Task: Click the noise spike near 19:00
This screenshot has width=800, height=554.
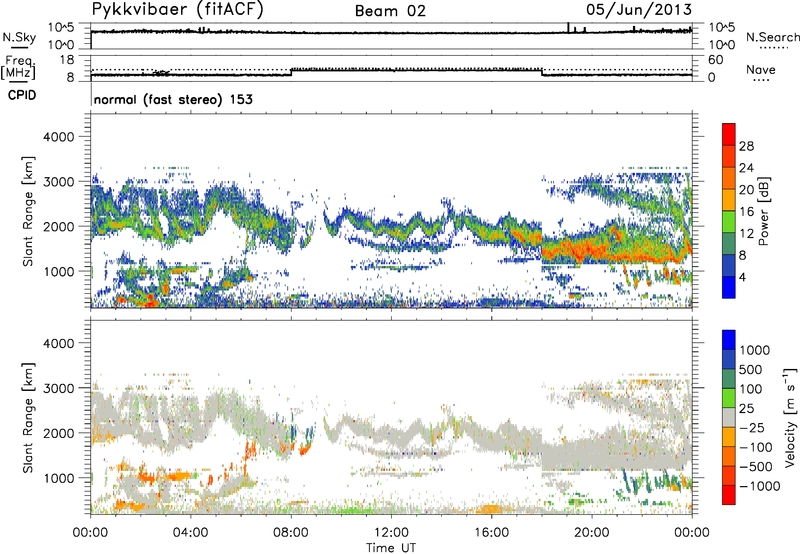Action: [x=568, y=28]
